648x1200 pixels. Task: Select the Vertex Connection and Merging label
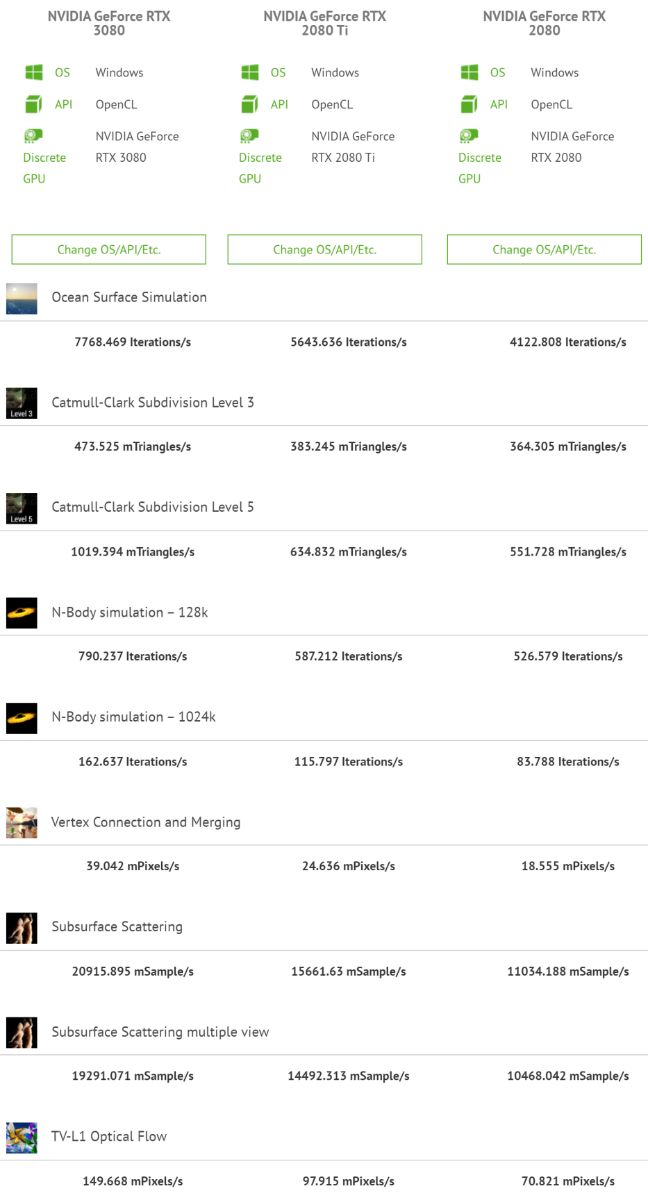tap(146, 822)
